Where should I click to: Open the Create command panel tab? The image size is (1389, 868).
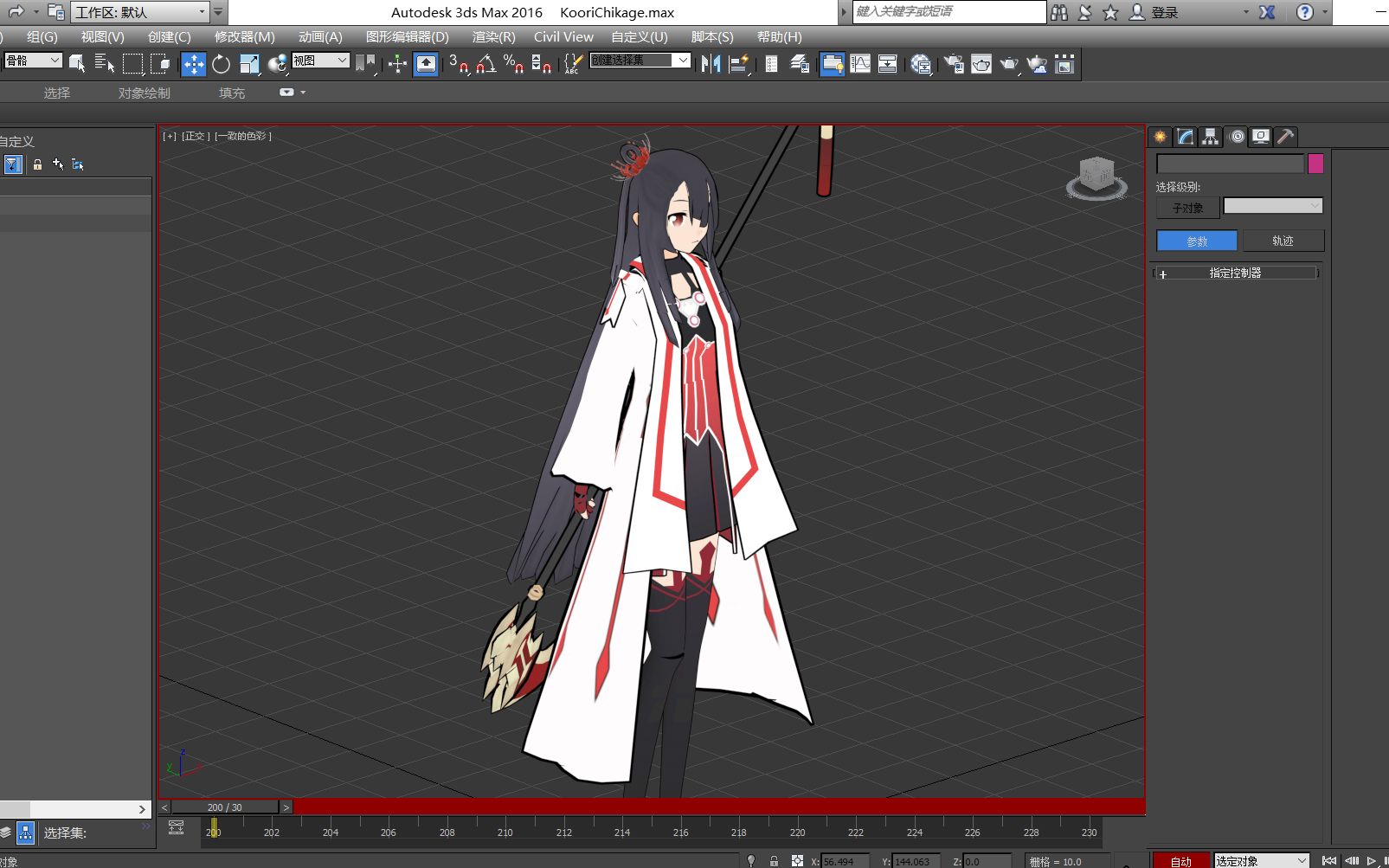[1160, 136]
